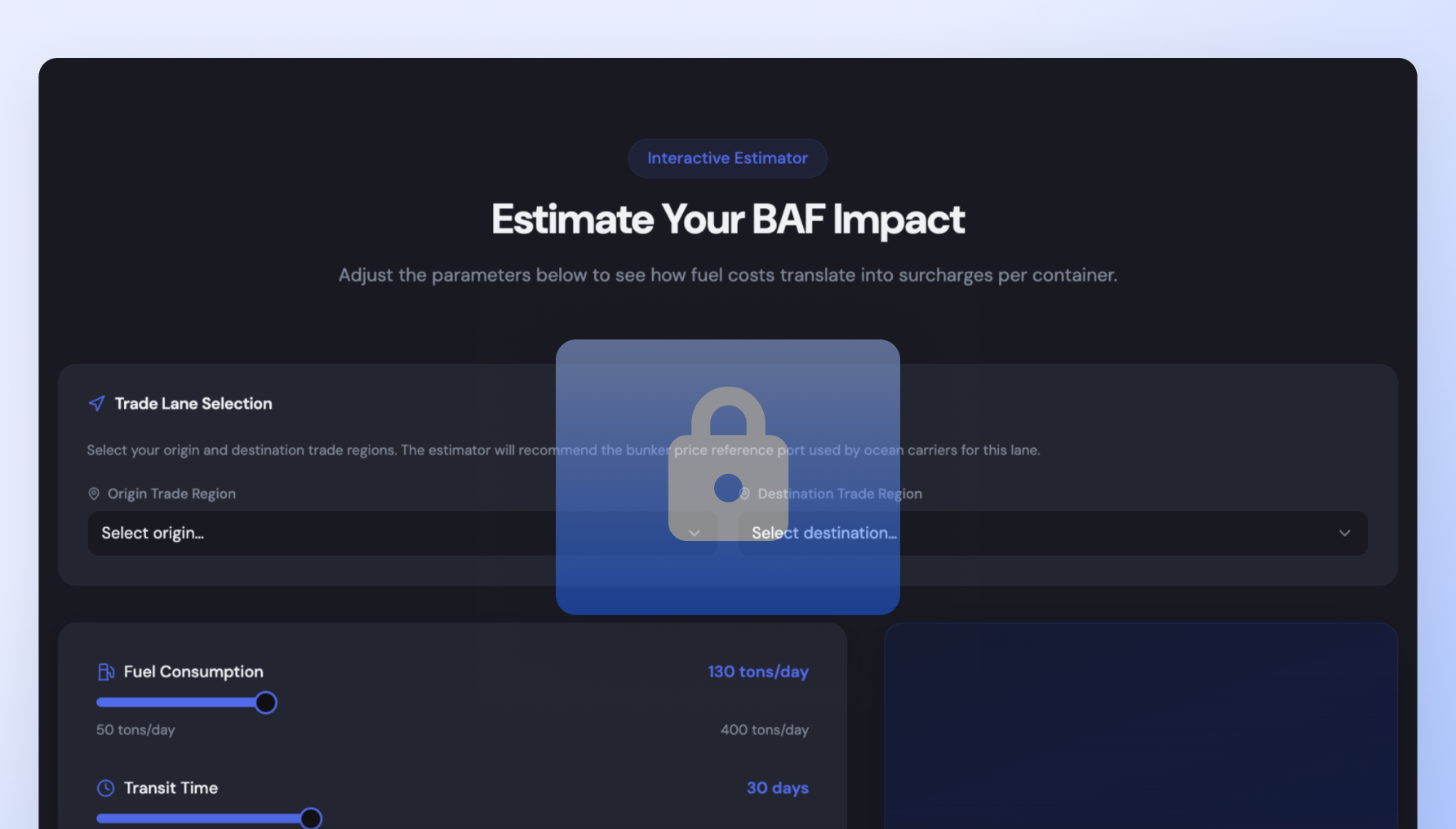Click the chevron on the destination dropdown
The width and height of the screenshot is (1456, 829).
point(1345,533)
